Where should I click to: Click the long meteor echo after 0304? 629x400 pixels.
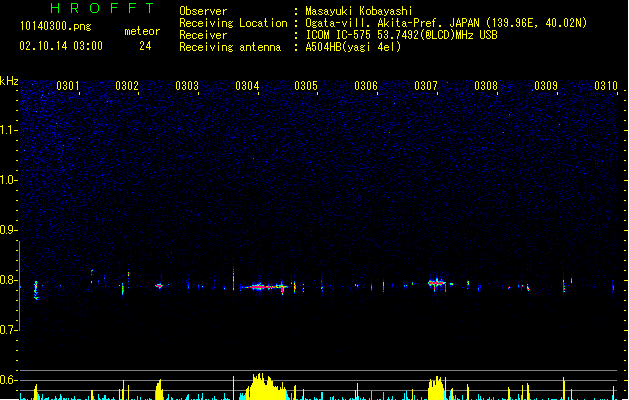coord(265,287)
